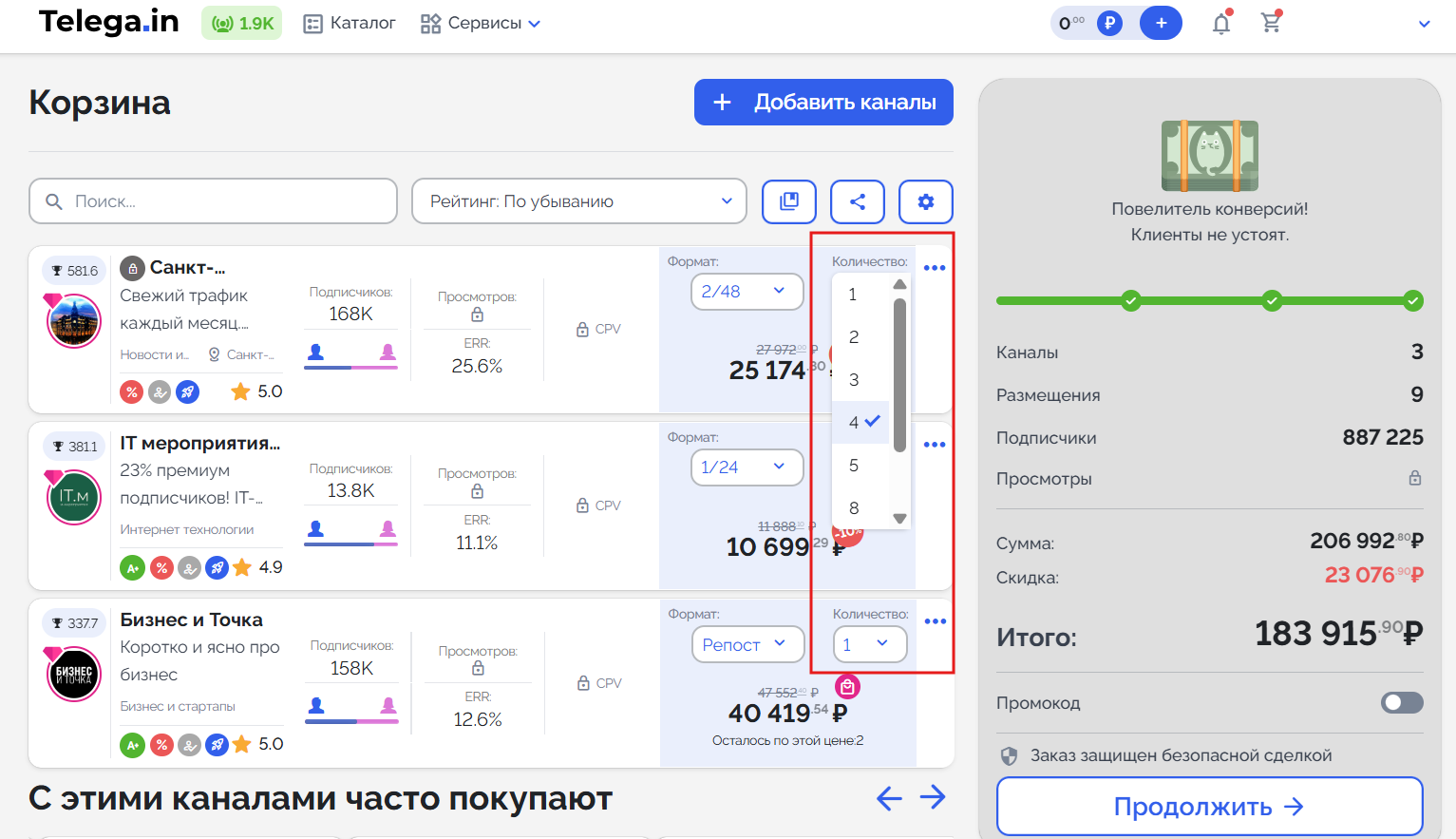Go to previous recommended channels arrow

tap(889, 798)
